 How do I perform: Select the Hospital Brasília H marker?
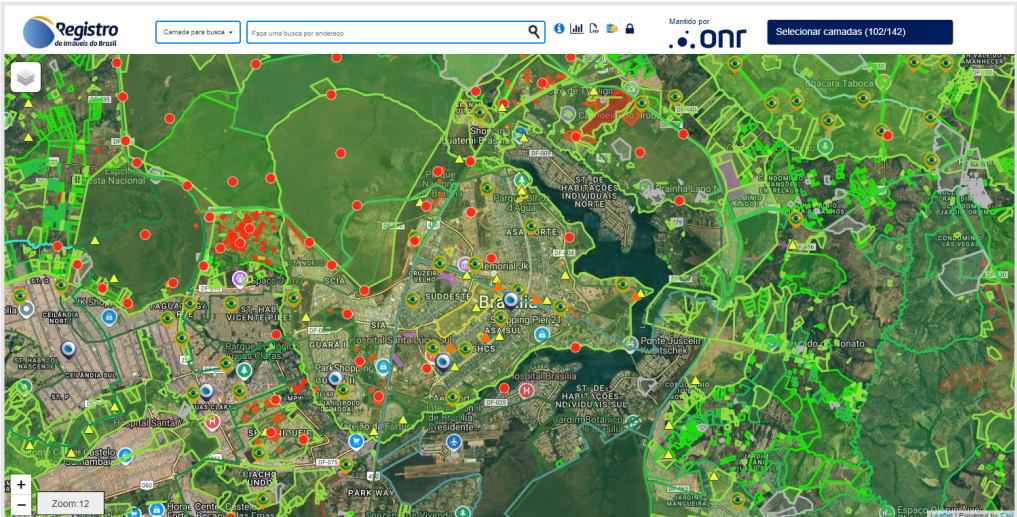coord(527,391)
